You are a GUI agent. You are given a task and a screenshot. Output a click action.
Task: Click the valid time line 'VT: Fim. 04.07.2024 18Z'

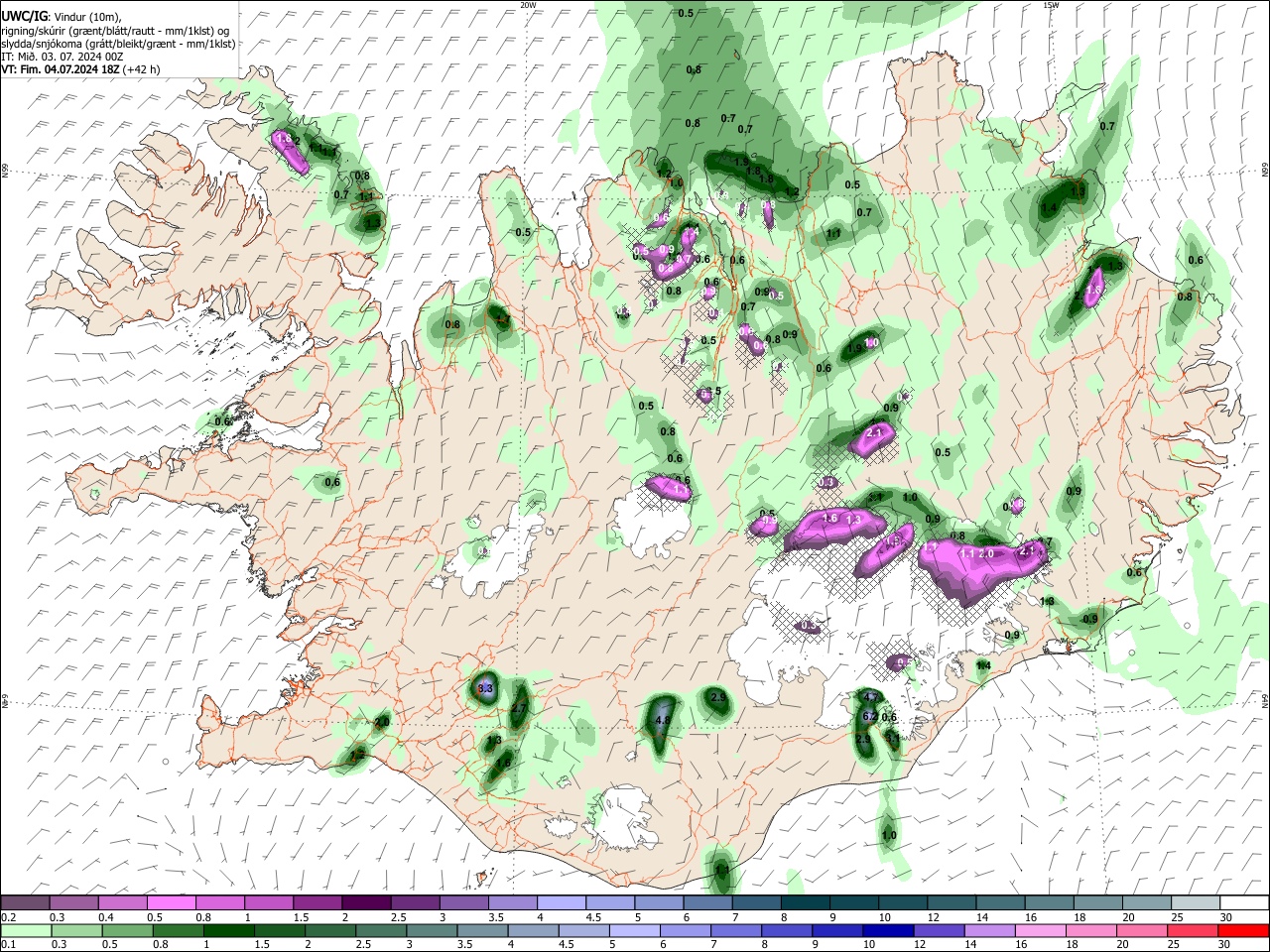tap(62, 69)
